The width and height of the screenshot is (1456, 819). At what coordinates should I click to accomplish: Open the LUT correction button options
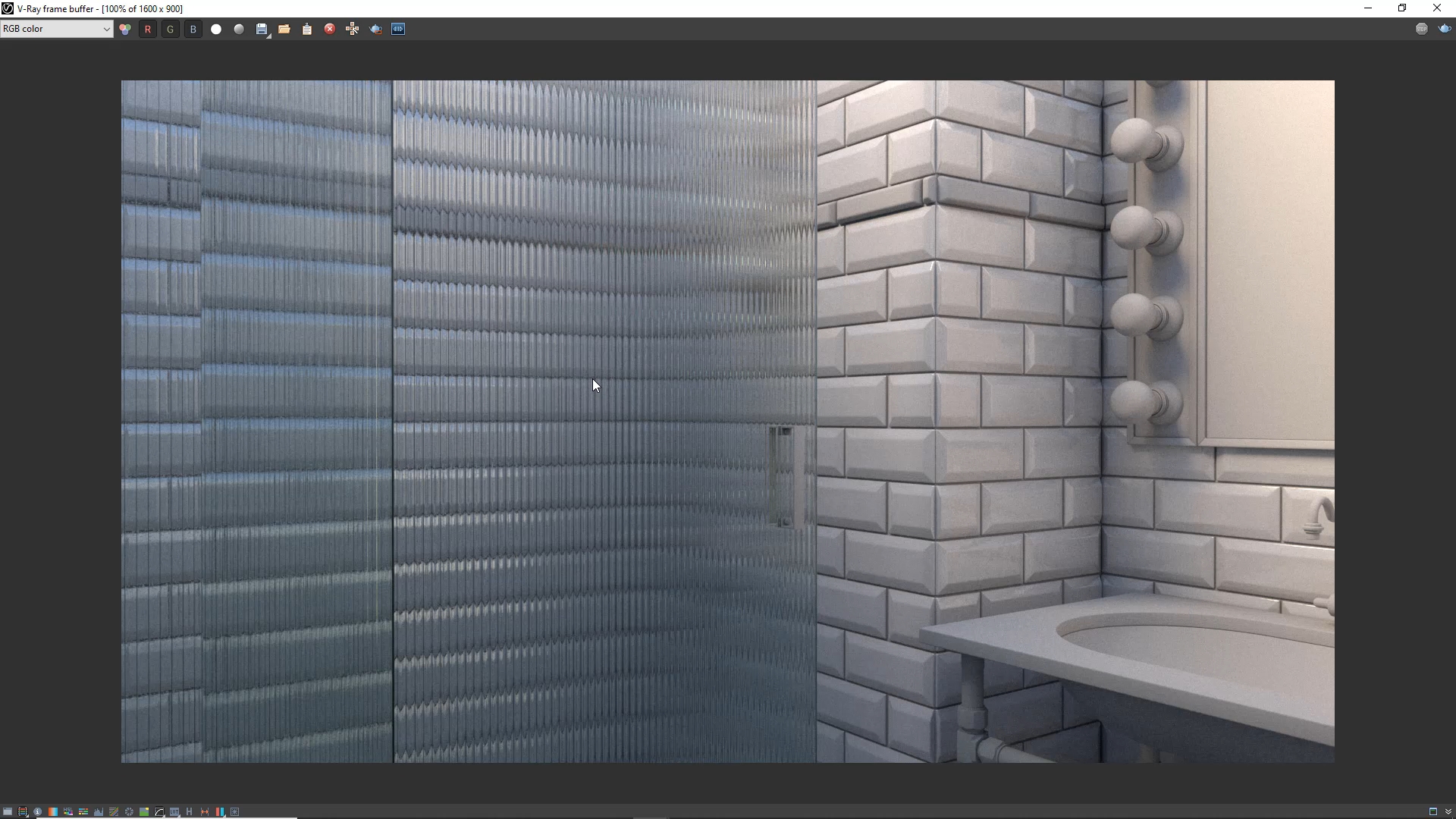pyautogui.click(x=174, y=811)
